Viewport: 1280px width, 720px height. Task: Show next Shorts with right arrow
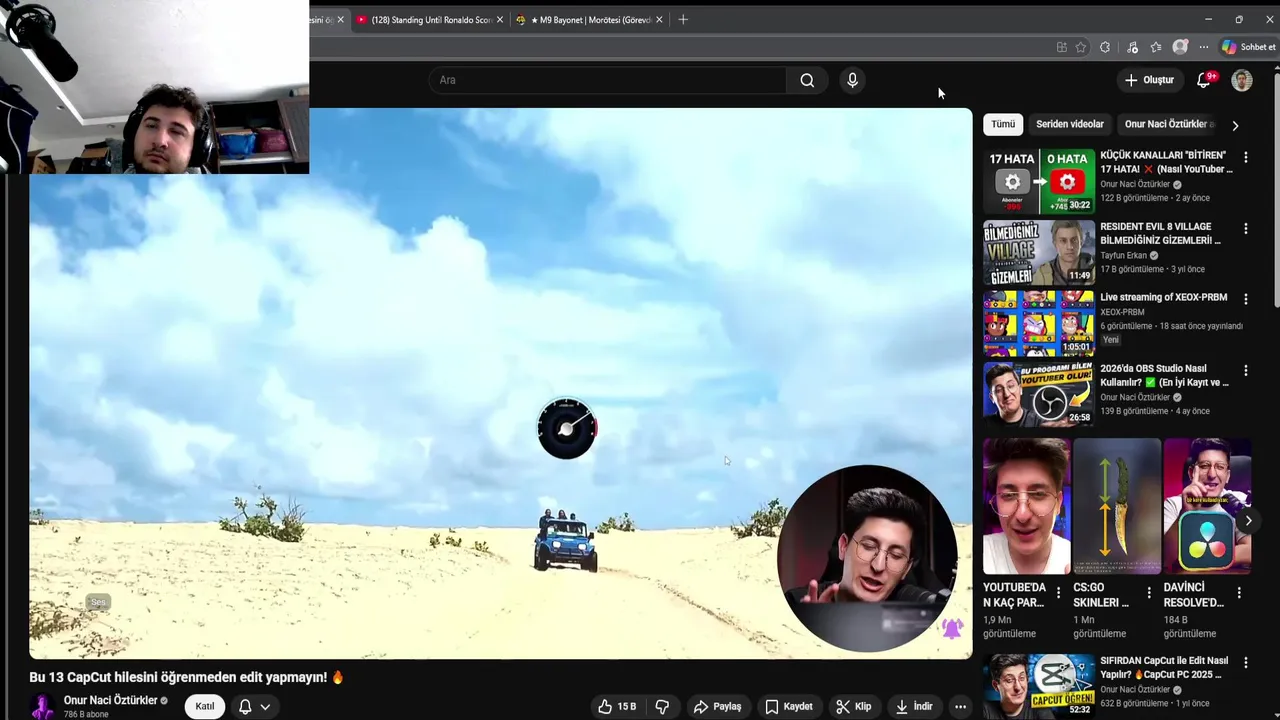1248,521
